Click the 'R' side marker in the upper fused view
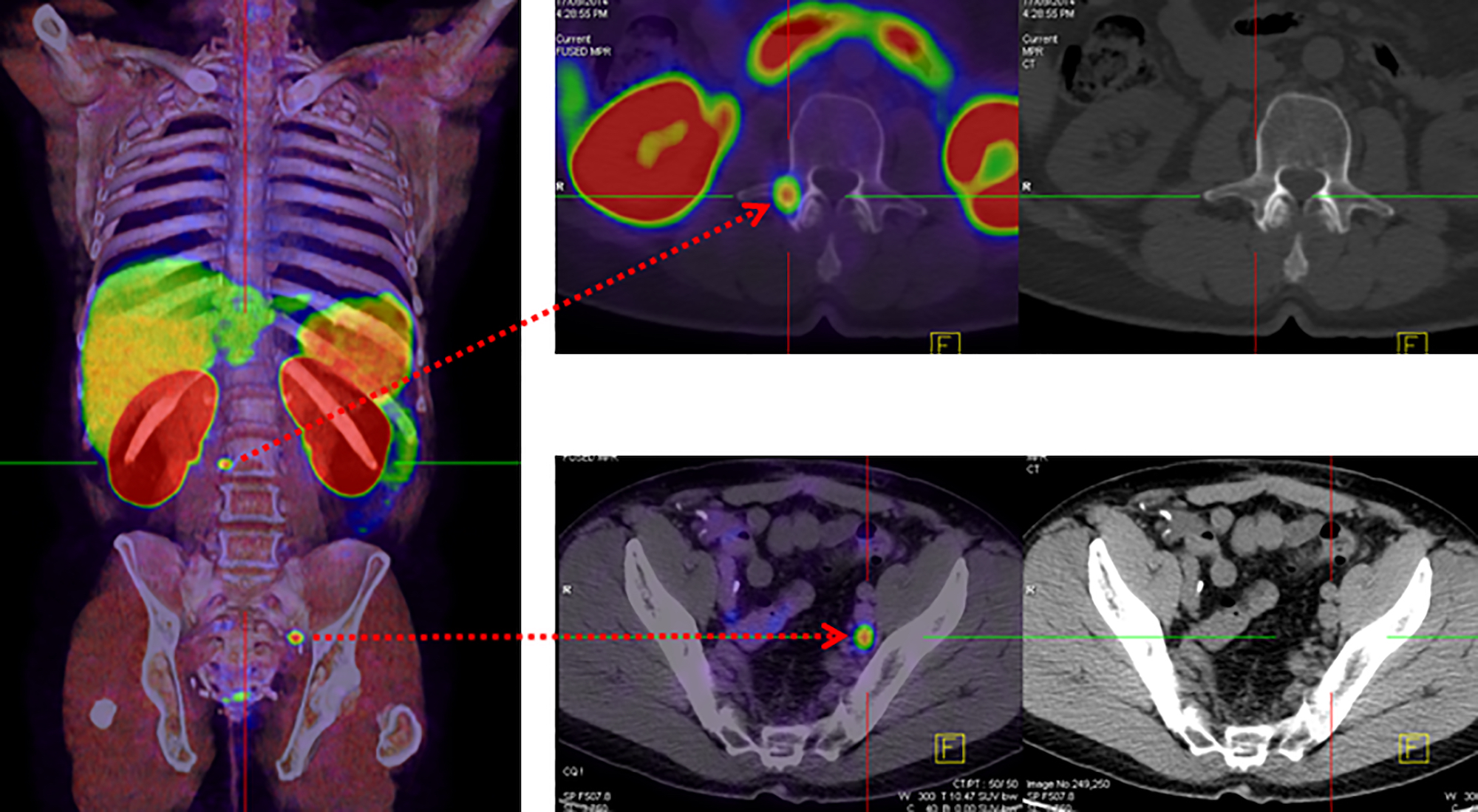This screenshot has width=1478, height=812. point(560,187)
